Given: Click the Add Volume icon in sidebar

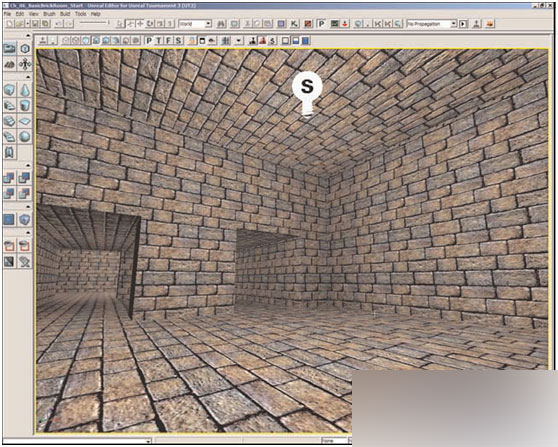Looking at the screenshot, I should tap(25, 220).
